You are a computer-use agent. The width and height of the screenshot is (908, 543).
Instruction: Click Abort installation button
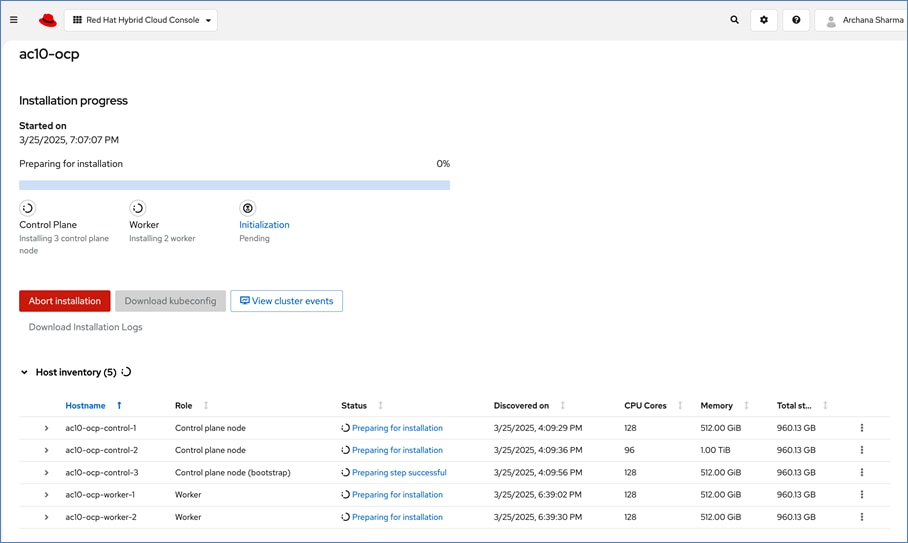tap(65, 301)
